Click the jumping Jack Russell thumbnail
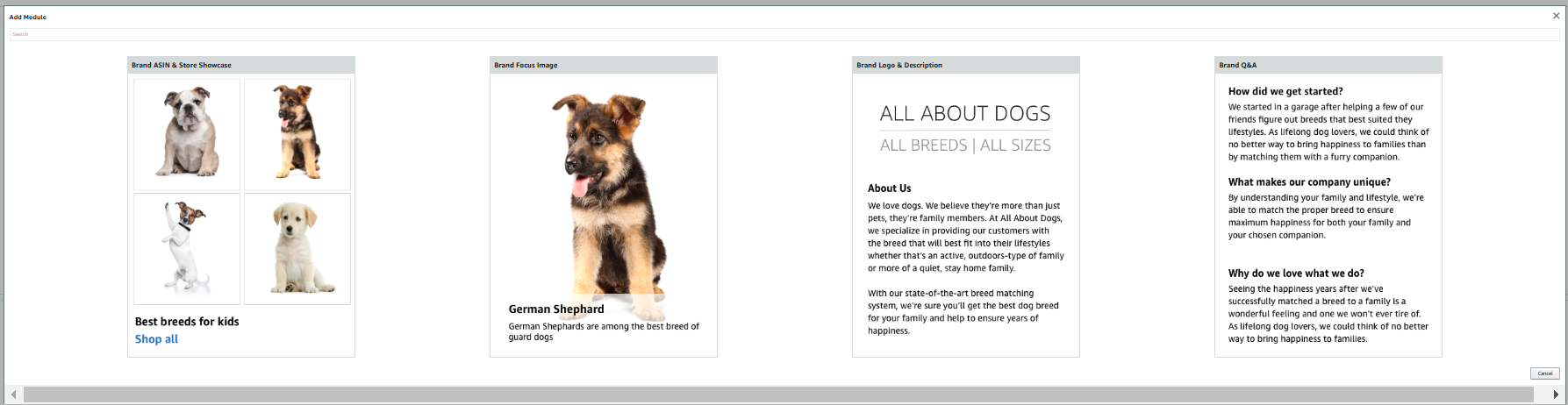The width and height of the screenshot is (1568, 405). (187, 249)
